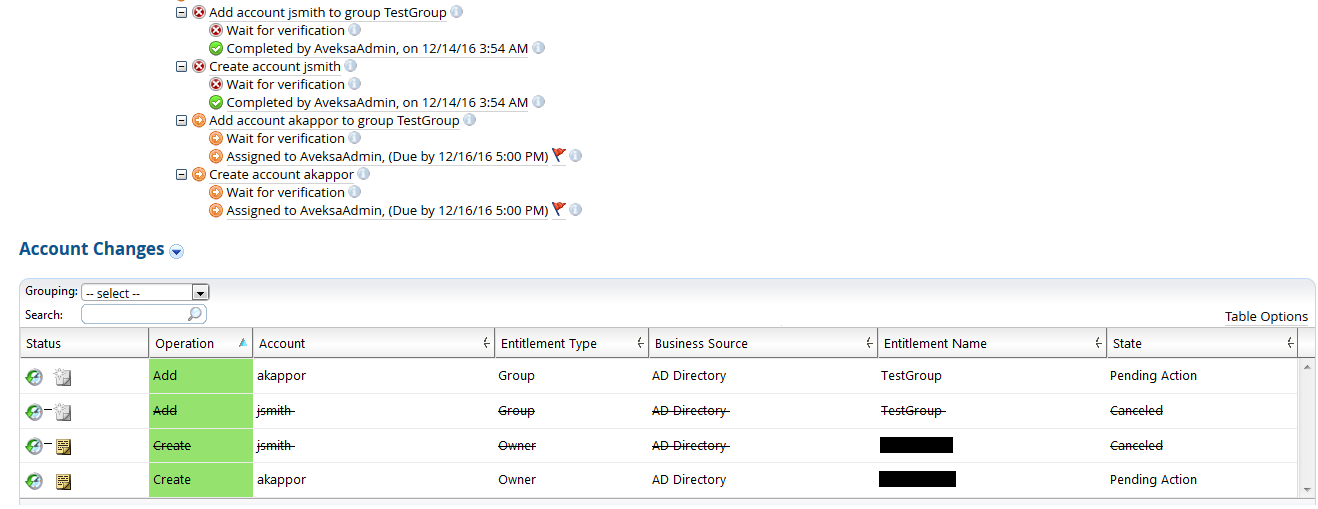
Task: Click in the Search text field
Action: [134, 314]
